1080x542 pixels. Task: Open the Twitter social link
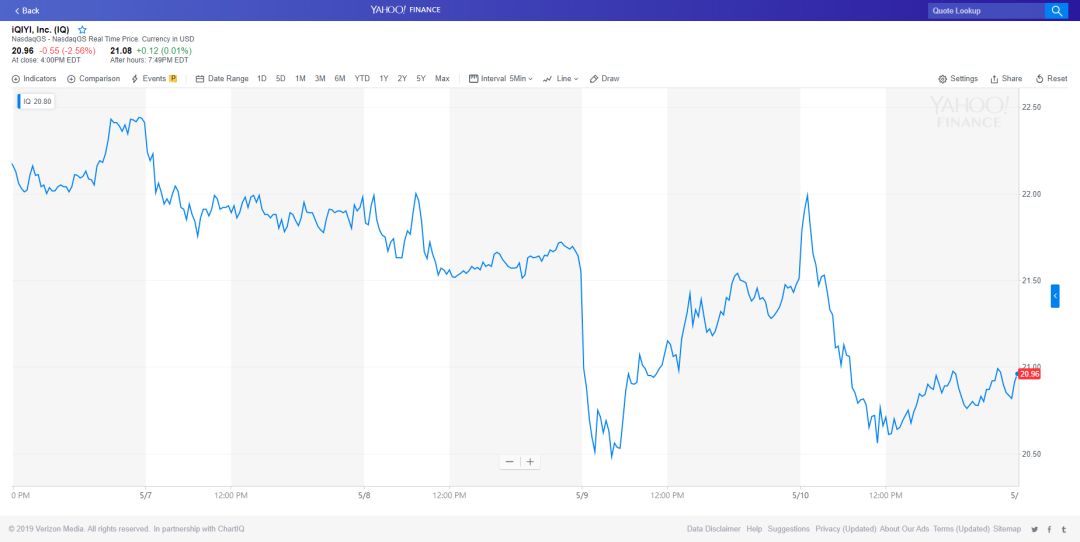(1035, 529)
